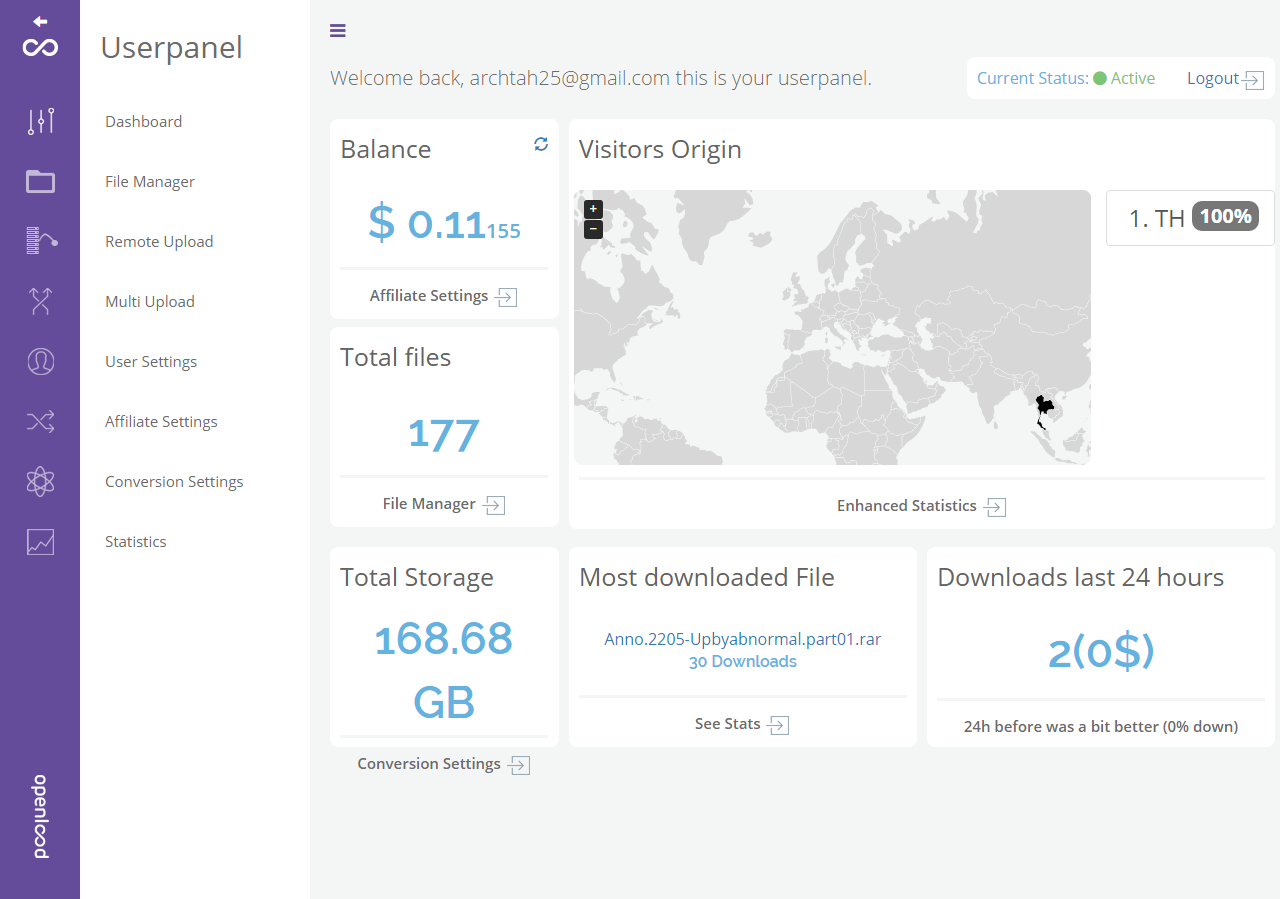
Task: Open Remote Upload menu item
Action: (159, 241)
